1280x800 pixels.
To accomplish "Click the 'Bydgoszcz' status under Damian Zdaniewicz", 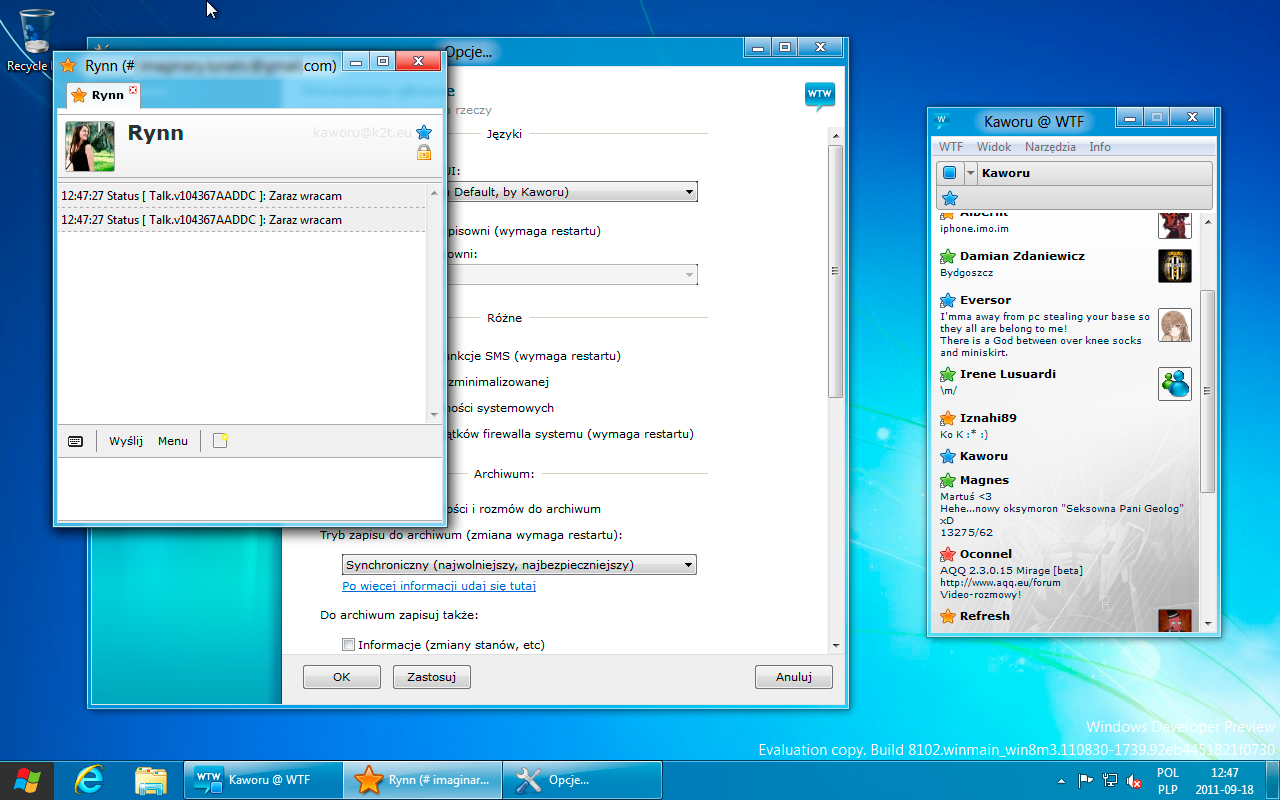I will [967, 272].
